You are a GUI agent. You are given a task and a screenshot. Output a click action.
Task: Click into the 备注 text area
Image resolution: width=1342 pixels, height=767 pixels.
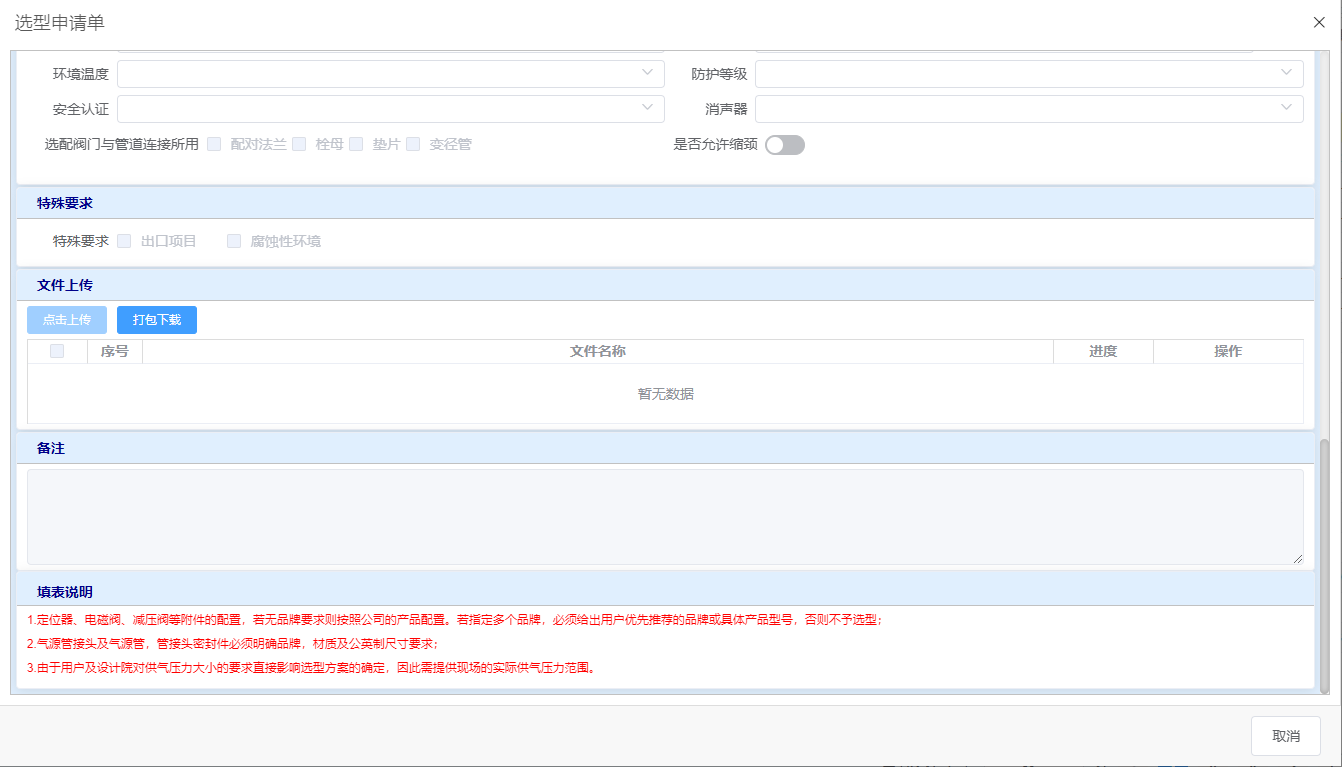point(665,517)
